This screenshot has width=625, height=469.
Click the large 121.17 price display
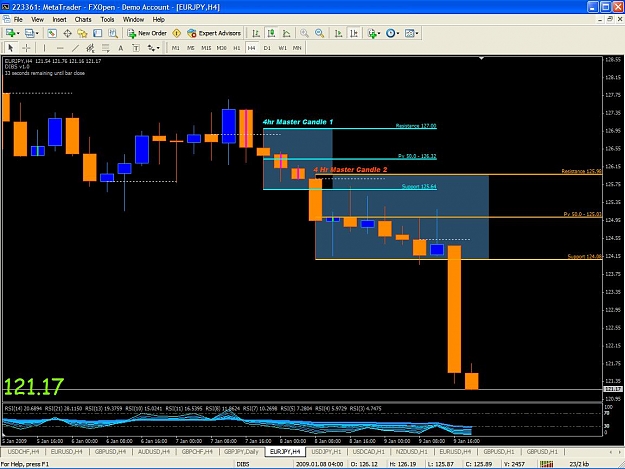coord(34,387)
